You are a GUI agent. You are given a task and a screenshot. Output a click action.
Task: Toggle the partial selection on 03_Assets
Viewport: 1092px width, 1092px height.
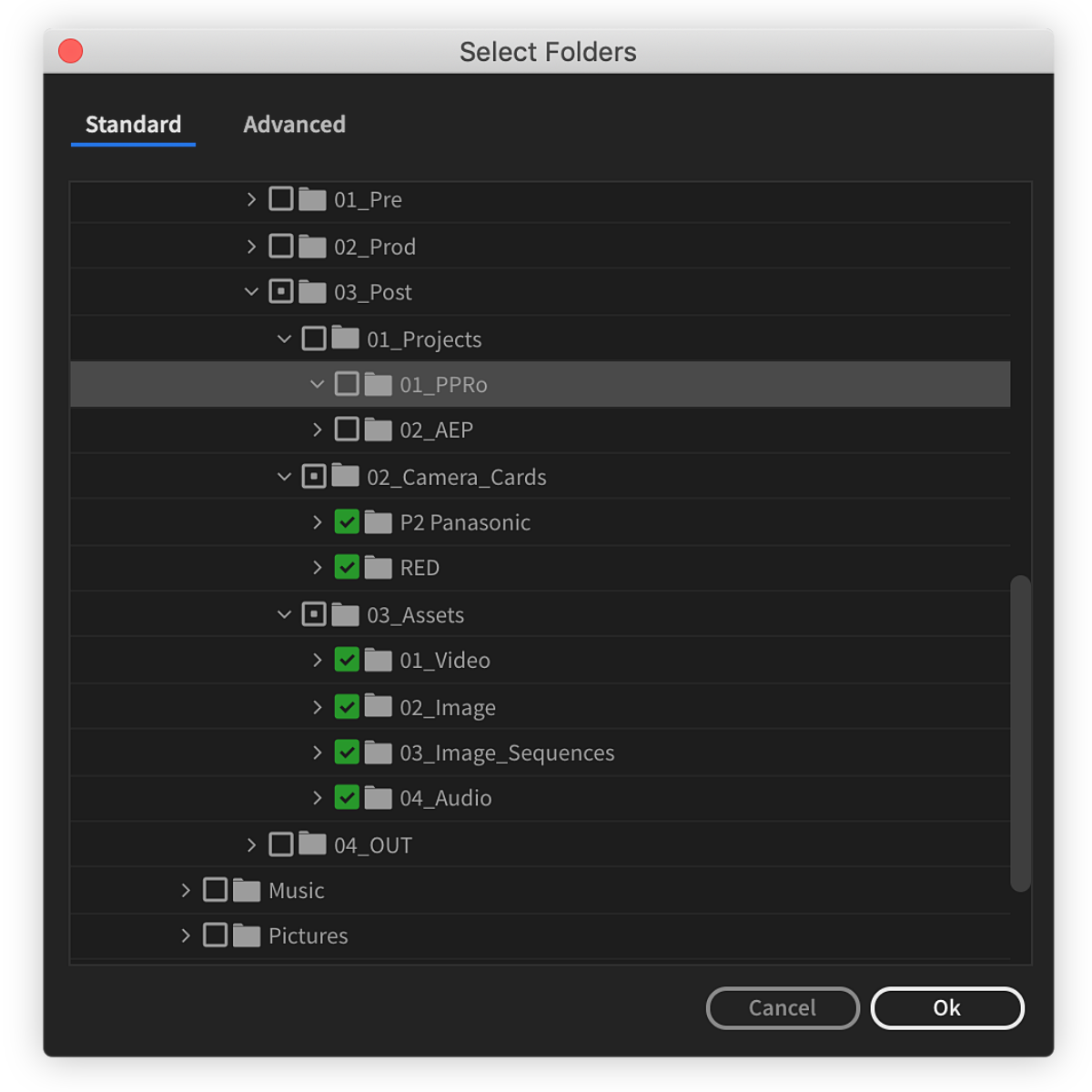(x=314, y=613)
